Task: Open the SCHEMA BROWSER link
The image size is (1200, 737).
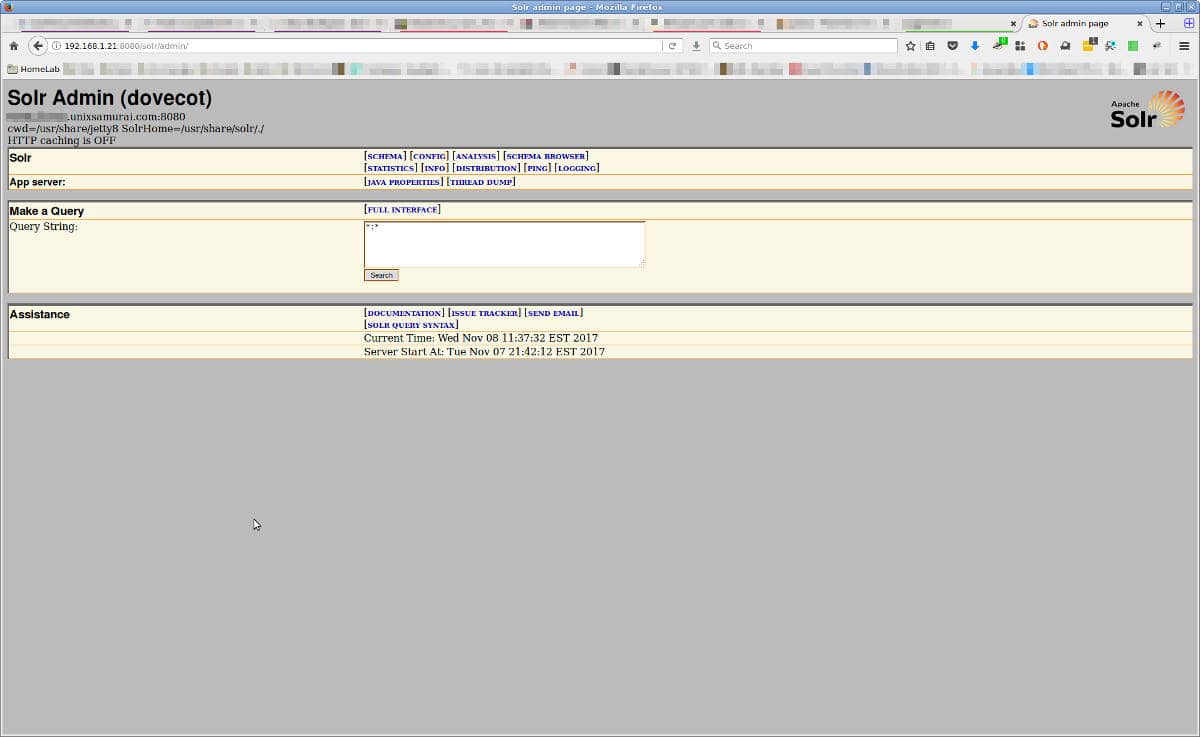Action: click(x=546, y=156)
